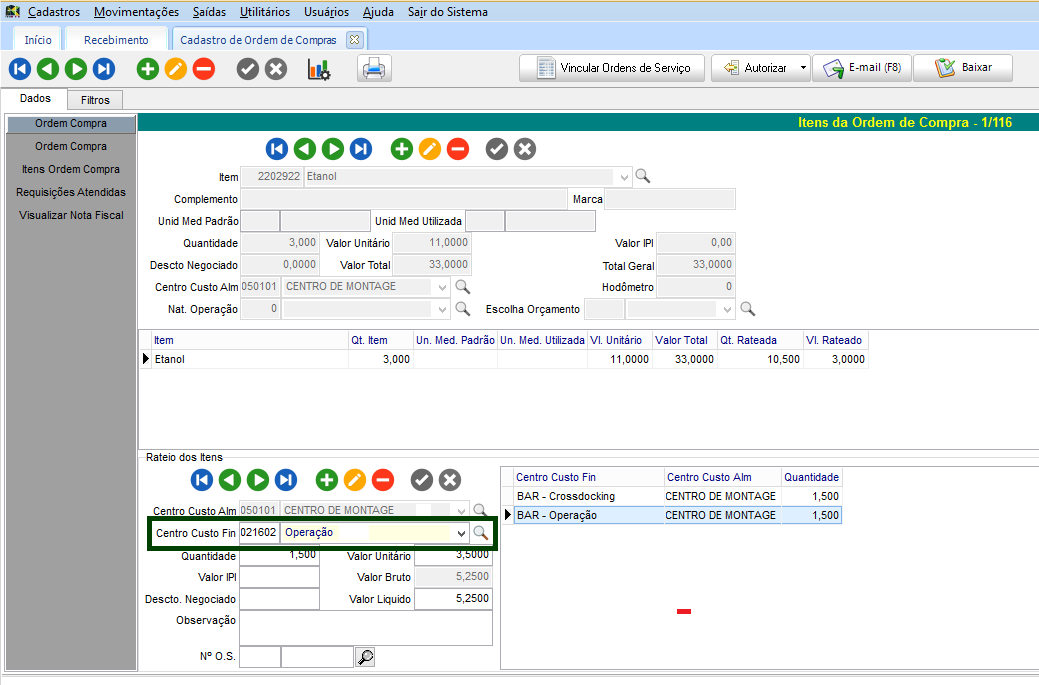
Task: Click the Baixar button
Action: pos(963,69)
